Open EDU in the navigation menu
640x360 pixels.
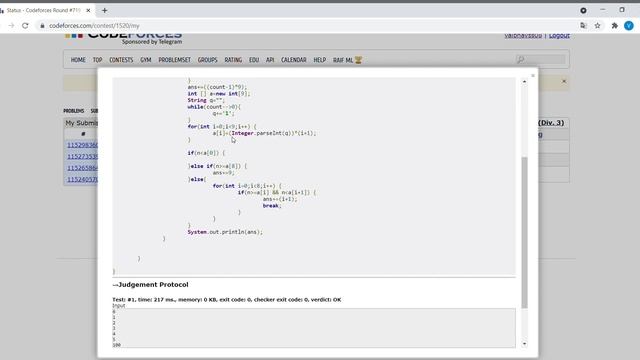point(254,60)
